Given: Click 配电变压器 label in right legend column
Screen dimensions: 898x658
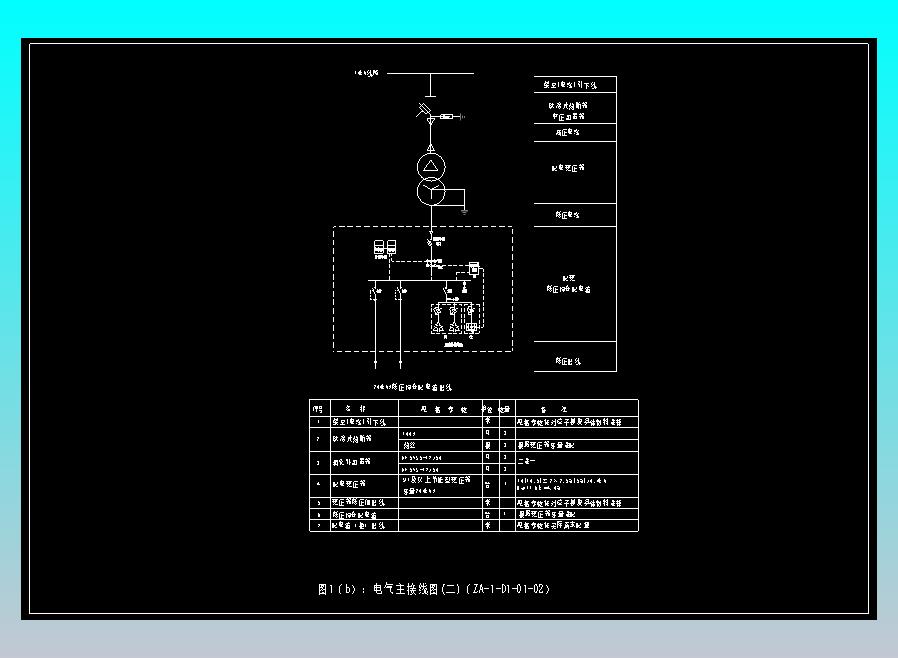Looking at the screenshot, I should pos(568,168).
